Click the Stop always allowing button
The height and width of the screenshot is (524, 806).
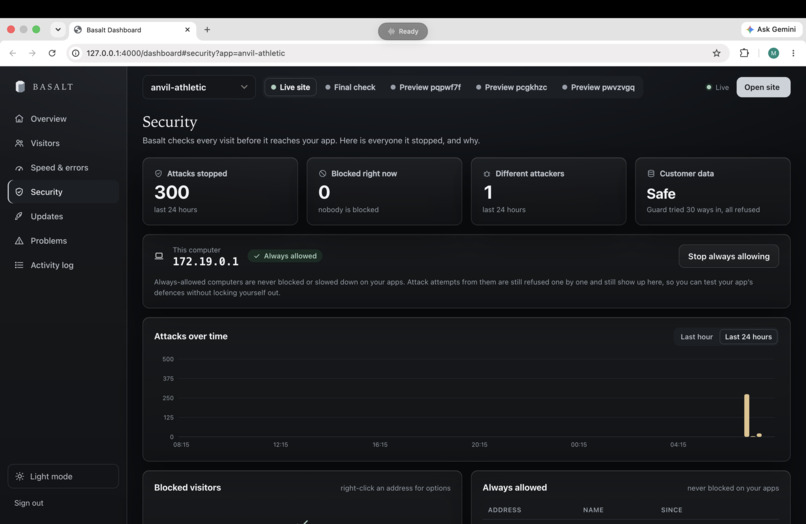[728, 257]
